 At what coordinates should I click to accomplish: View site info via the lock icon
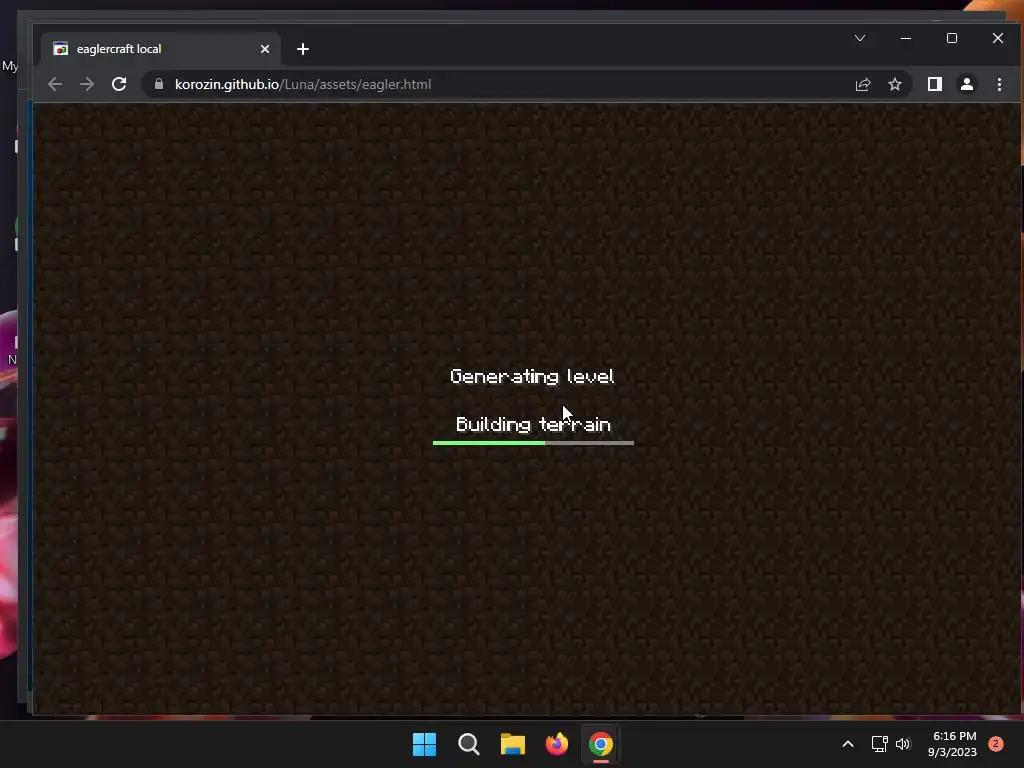(159, 84)
